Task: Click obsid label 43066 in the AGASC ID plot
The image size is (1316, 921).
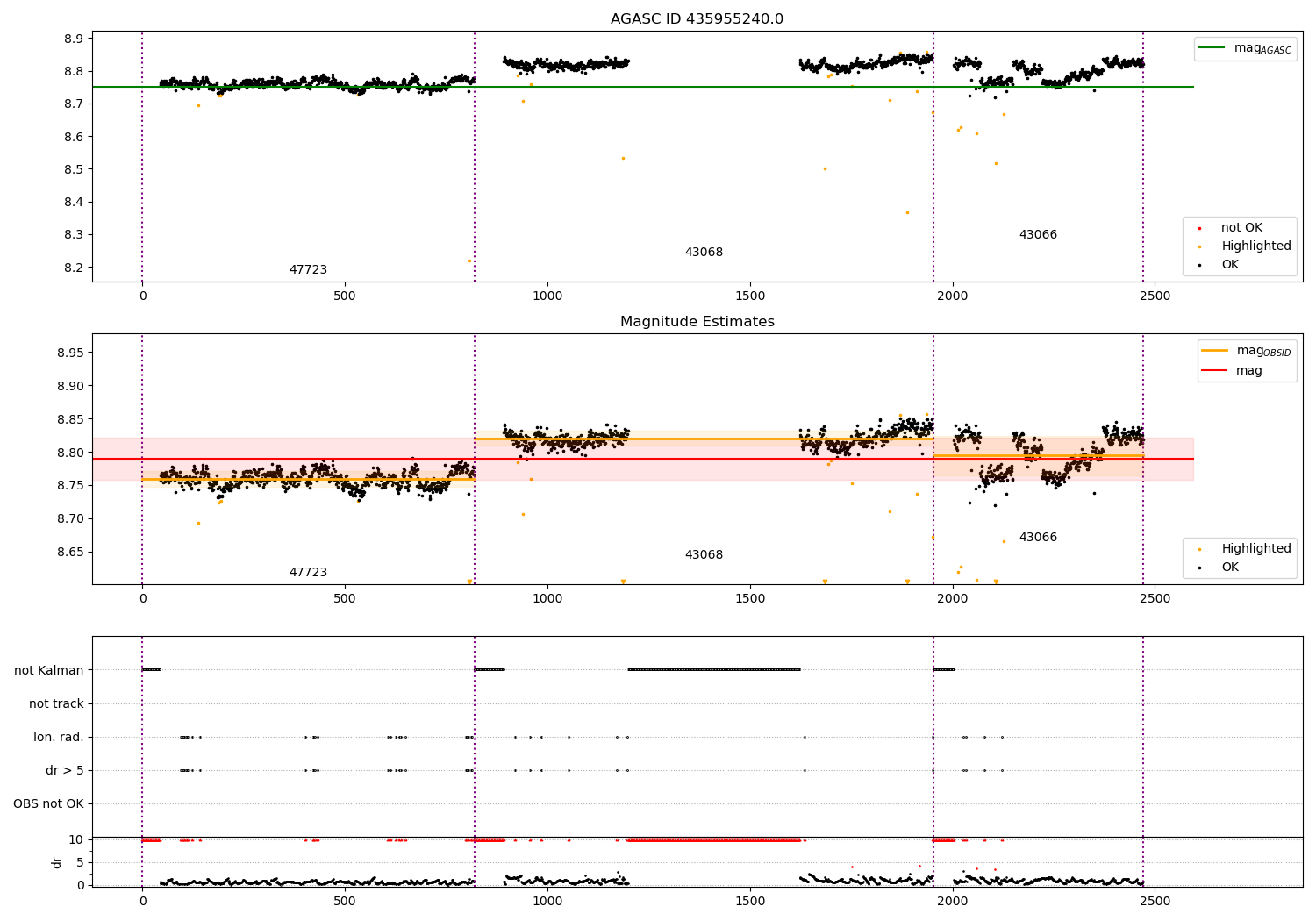Action: (1038, 235)
